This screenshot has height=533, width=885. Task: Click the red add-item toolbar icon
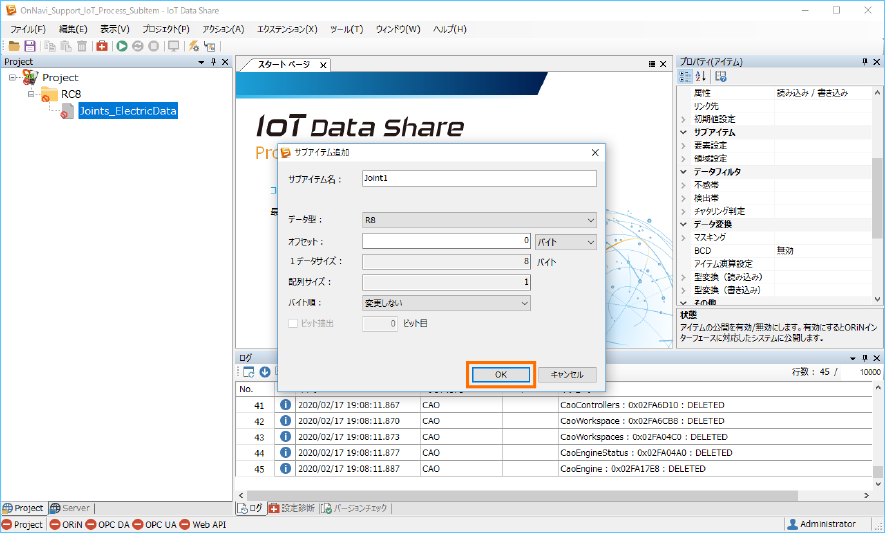point(102,46)
